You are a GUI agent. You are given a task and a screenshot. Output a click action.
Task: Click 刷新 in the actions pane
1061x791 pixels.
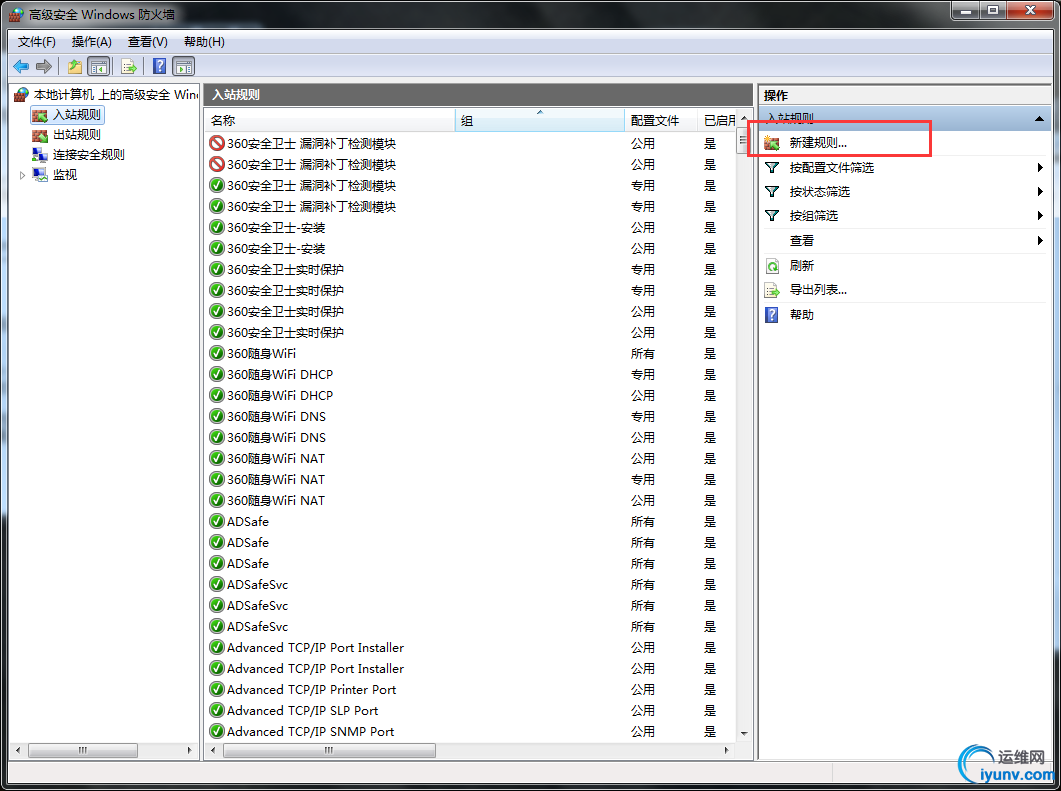(x=802, y=266)
